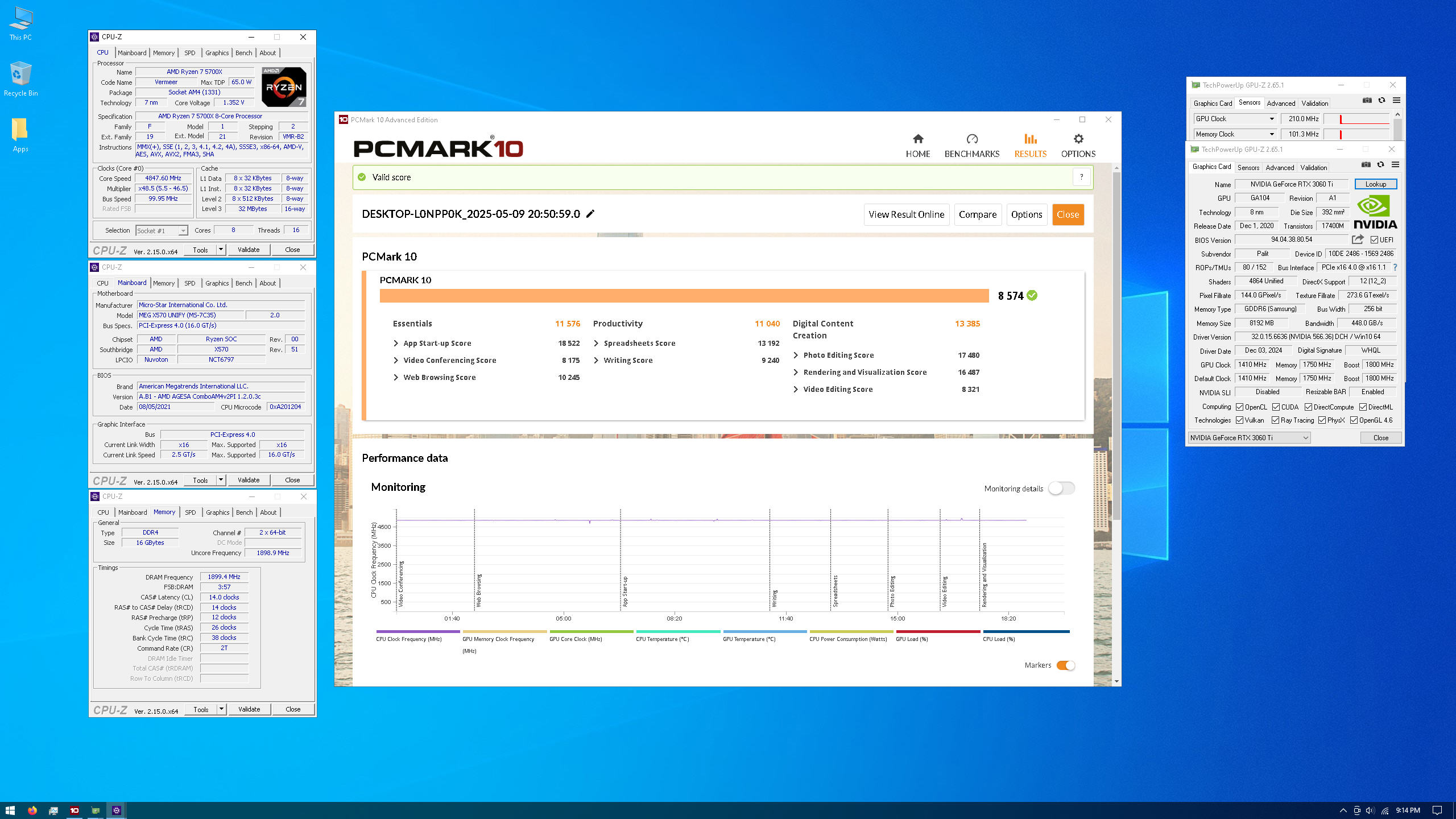The image size is (1456, 819).
Task: Open This PC desktop icon
Action: click(x=20, y=24)
